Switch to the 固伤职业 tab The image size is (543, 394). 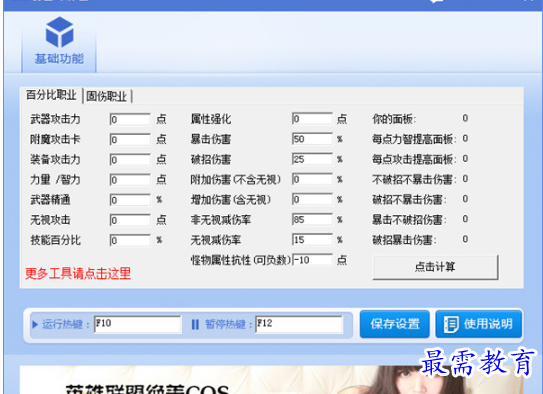pyautogui.click(x=106, y=96)
